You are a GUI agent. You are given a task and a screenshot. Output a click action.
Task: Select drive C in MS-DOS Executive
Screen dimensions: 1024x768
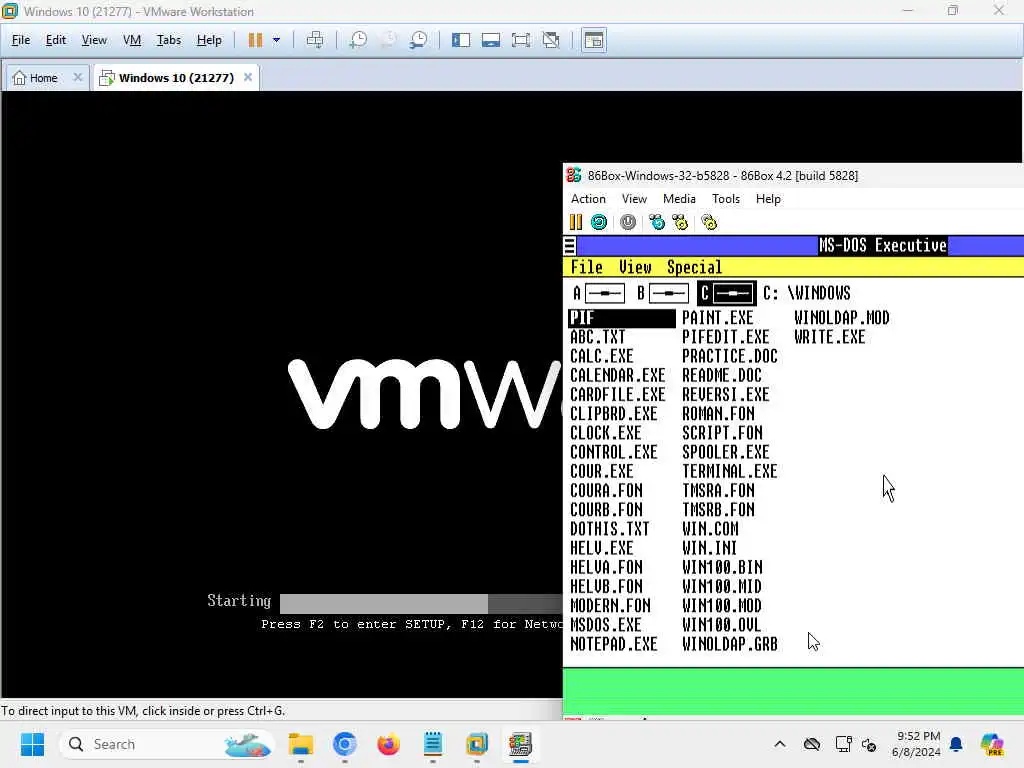pos(727,293)
